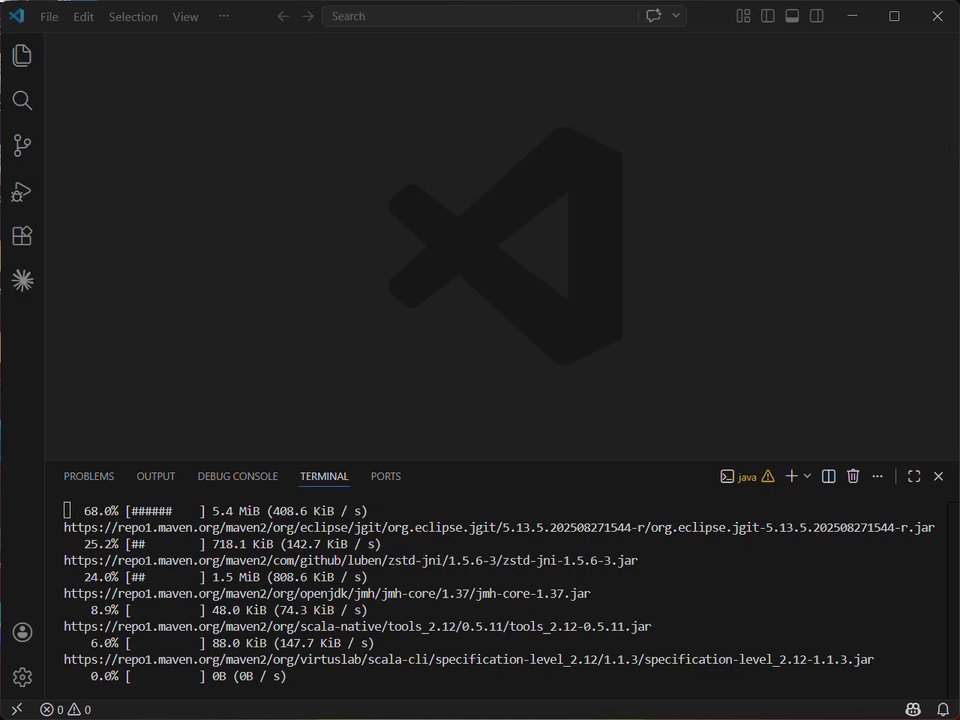The height and width of the screenshot is (720, 960).
Task: Click the 6.0% progress line
Action: [232, 643]
